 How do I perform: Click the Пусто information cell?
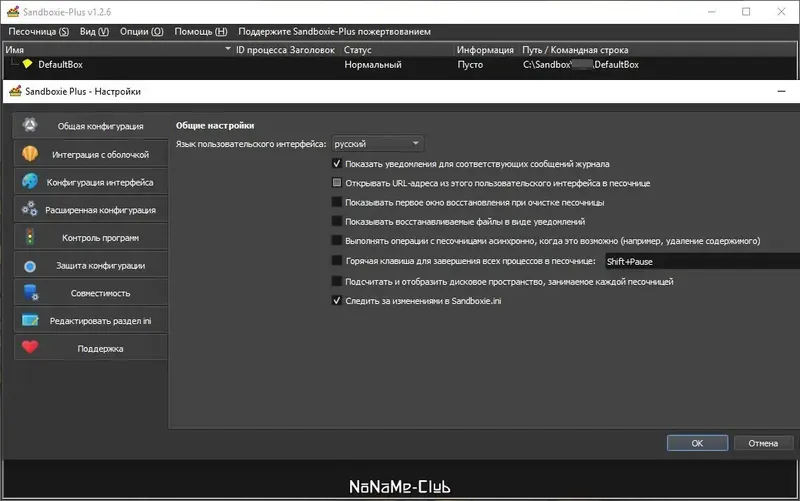[x=470, y=64]
